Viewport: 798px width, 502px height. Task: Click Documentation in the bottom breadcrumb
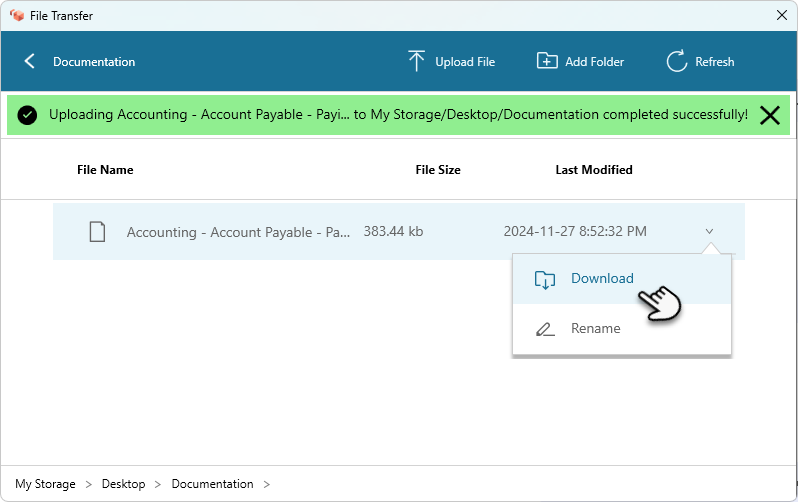click(212, 484)
